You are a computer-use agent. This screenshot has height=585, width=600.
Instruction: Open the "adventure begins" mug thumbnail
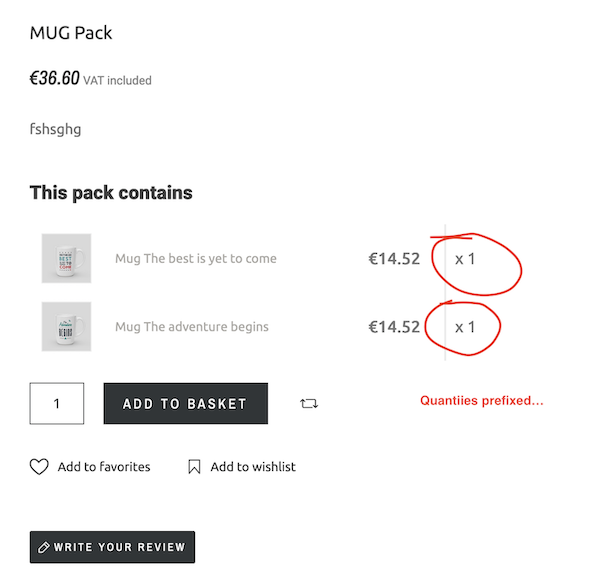tap(66, 326)
